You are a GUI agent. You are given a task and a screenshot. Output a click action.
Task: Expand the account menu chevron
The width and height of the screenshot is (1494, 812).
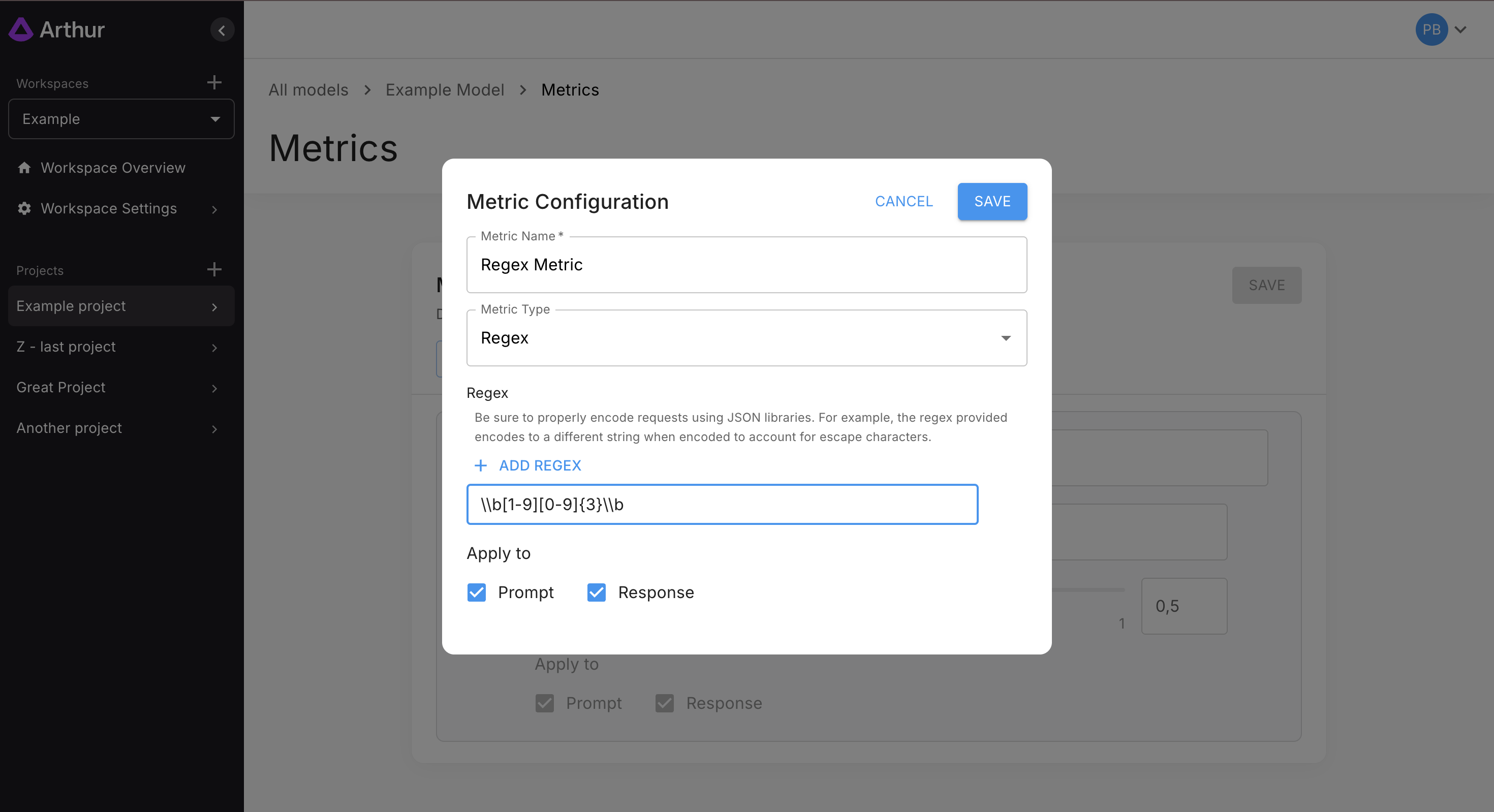point(1460,29)
